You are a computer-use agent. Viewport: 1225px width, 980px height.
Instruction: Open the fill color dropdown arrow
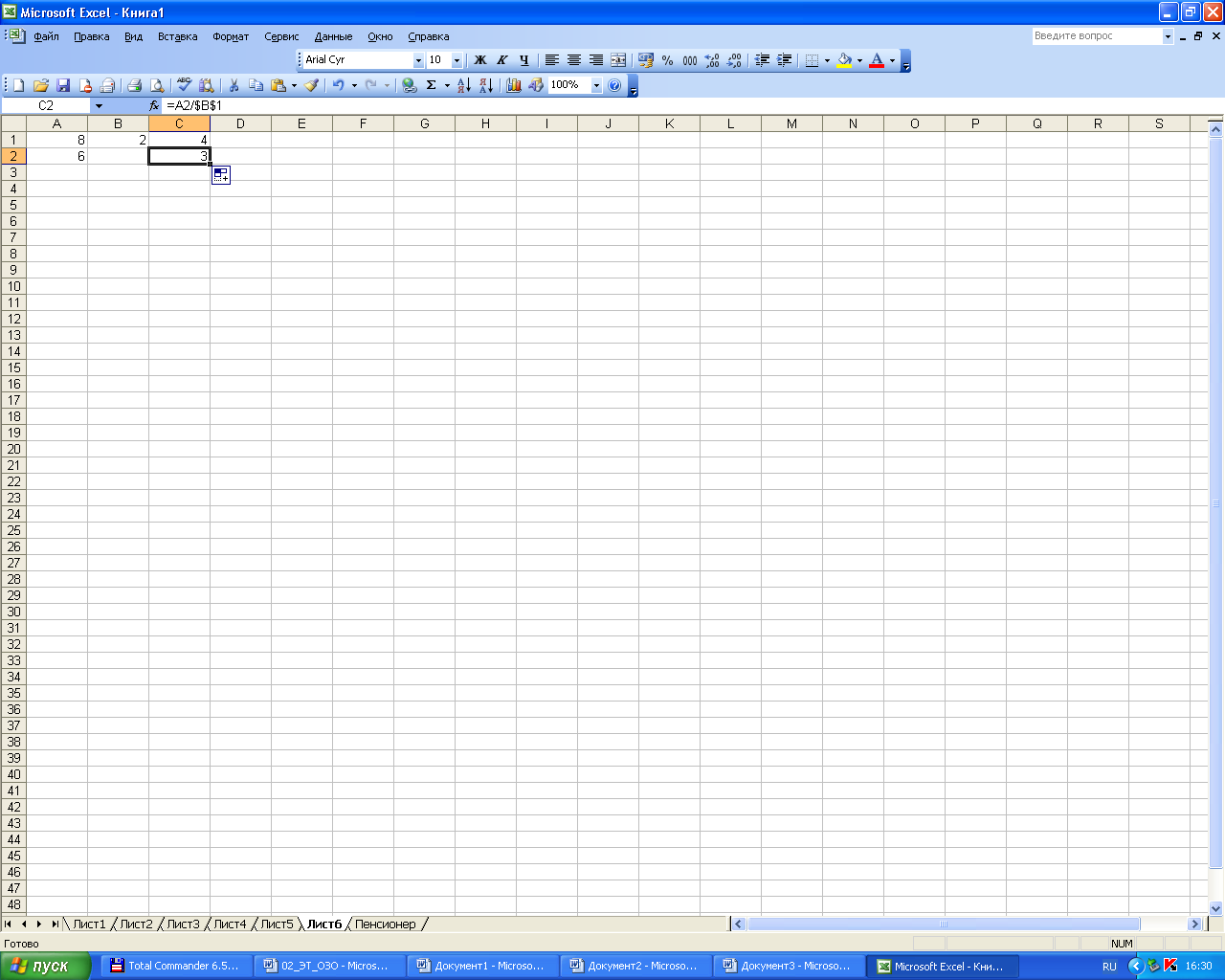tap(859, 60)
